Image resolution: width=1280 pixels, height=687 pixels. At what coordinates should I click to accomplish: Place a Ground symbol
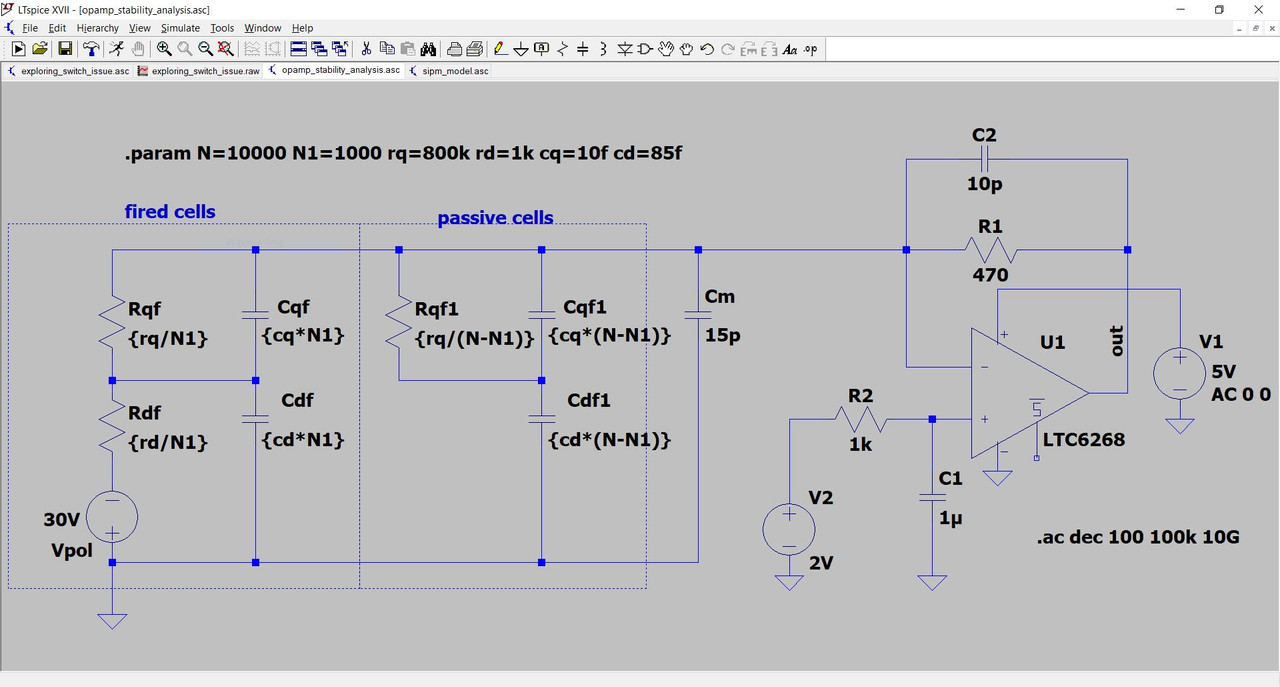click(521, 49)
